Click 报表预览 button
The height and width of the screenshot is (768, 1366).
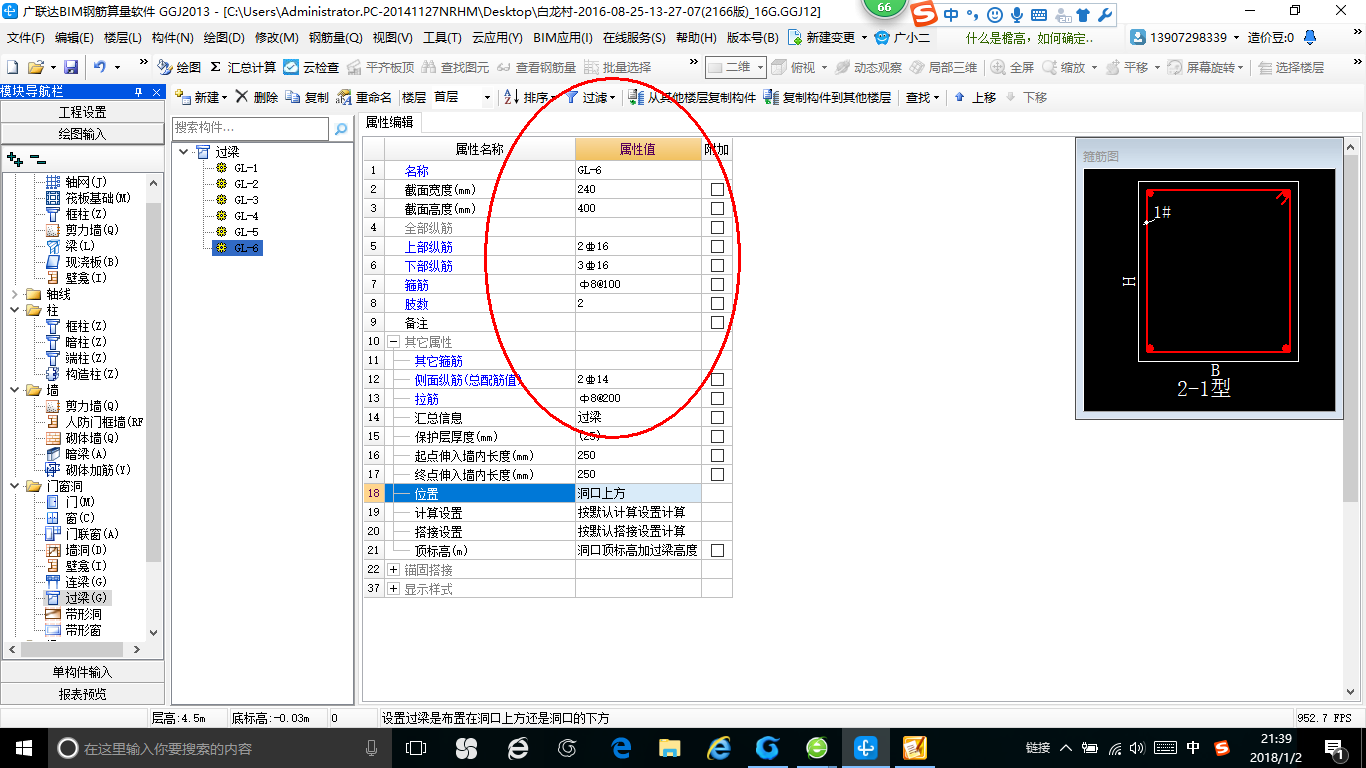[x=82, y=694]
